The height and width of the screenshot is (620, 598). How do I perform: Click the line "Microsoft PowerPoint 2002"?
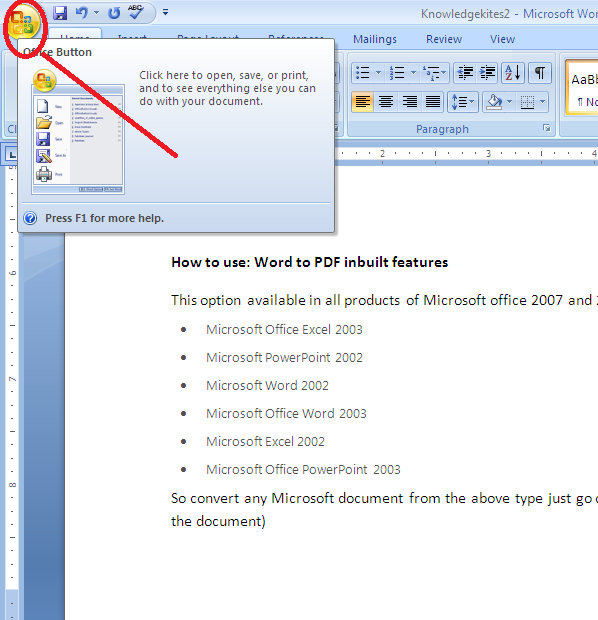[284, 357]
